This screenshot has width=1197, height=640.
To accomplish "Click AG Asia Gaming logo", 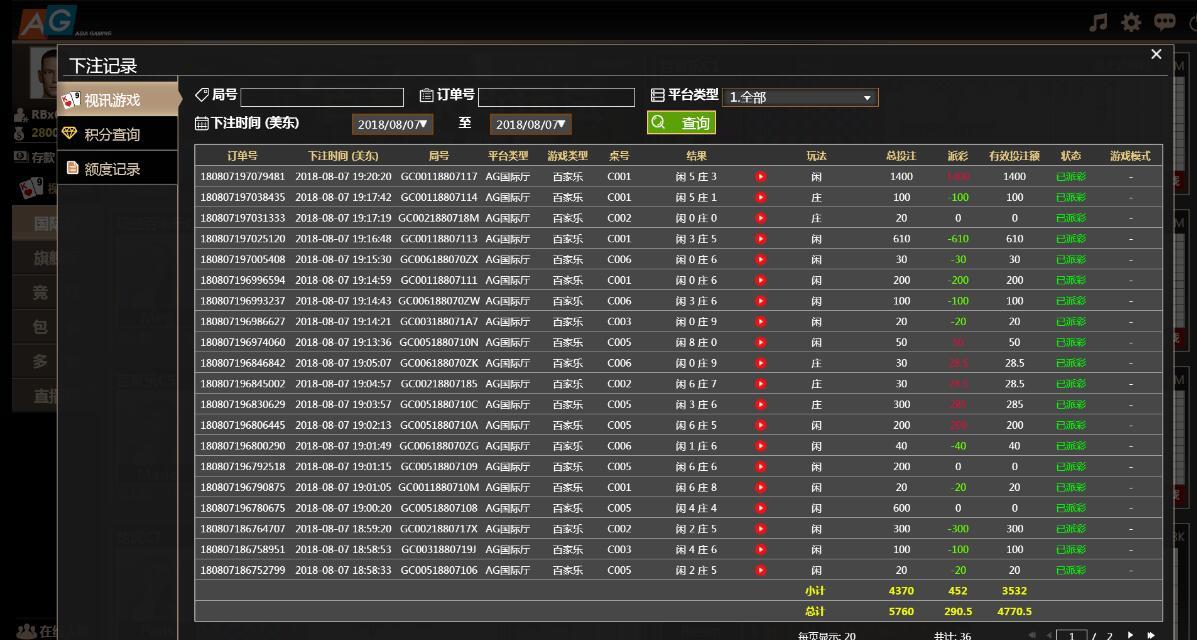I will coord(47,22).
